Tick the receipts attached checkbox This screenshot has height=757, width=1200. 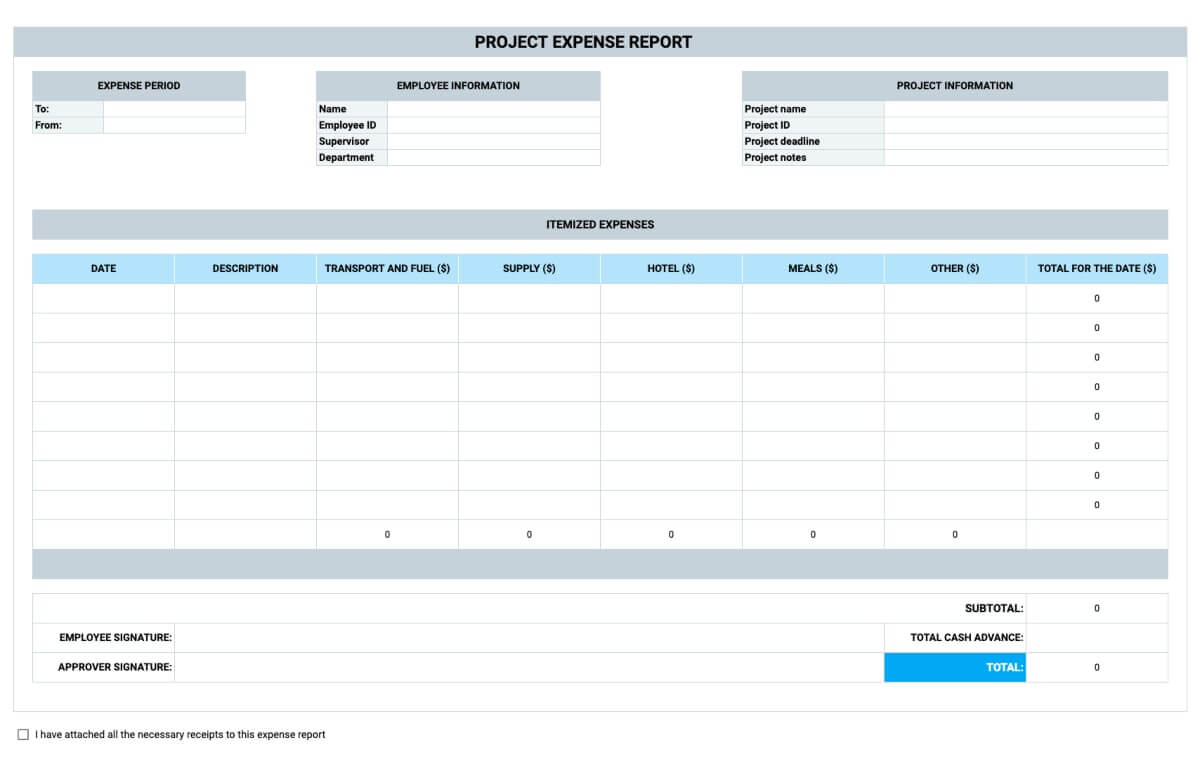(x=23, y=735)
